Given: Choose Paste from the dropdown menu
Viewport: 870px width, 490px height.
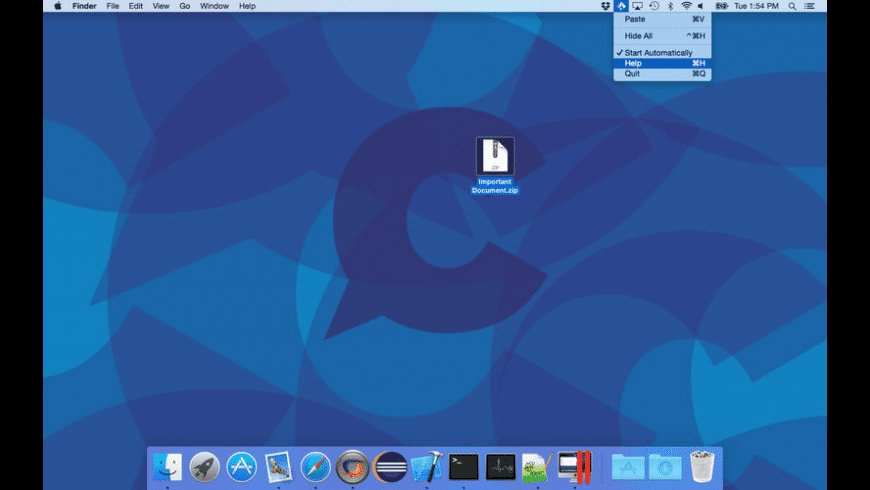Looking at the screenshot, I should pyautogui.click(x=662, y=19).
